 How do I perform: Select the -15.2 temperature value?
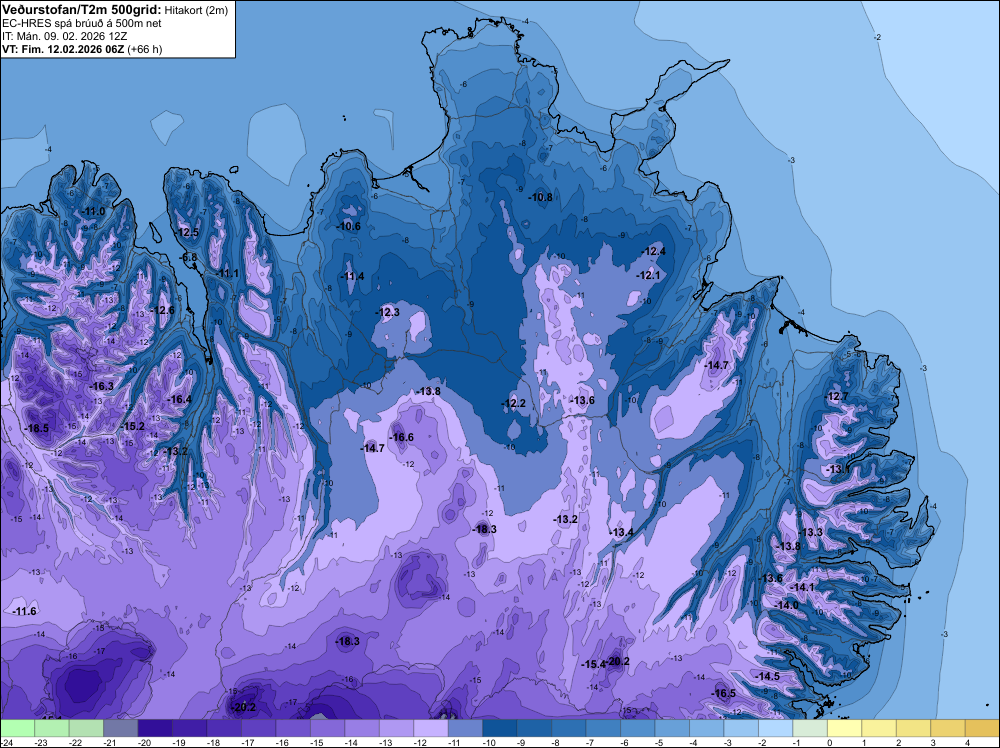133,426
